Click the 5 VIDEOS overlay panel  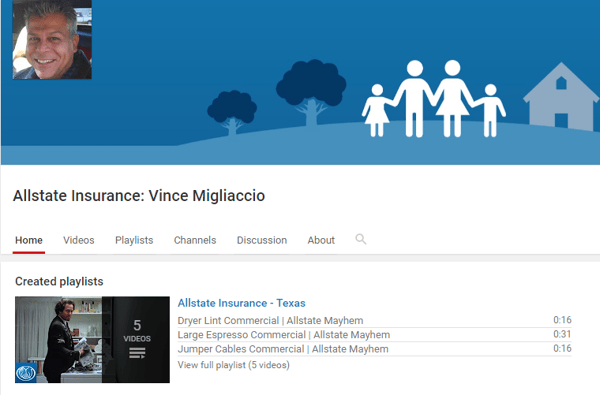(x=136, y=340)
